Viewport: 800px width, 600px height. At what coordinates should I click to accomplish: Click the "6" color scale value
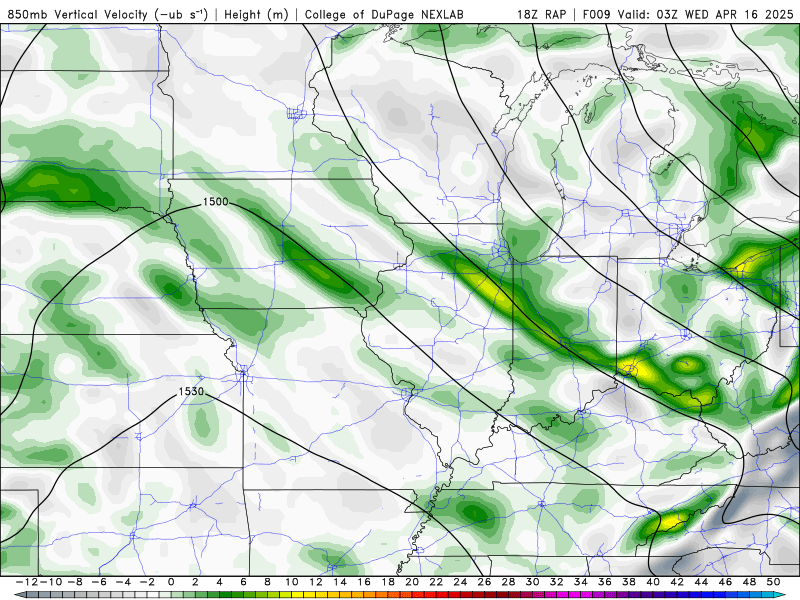(x=243, y=582)
